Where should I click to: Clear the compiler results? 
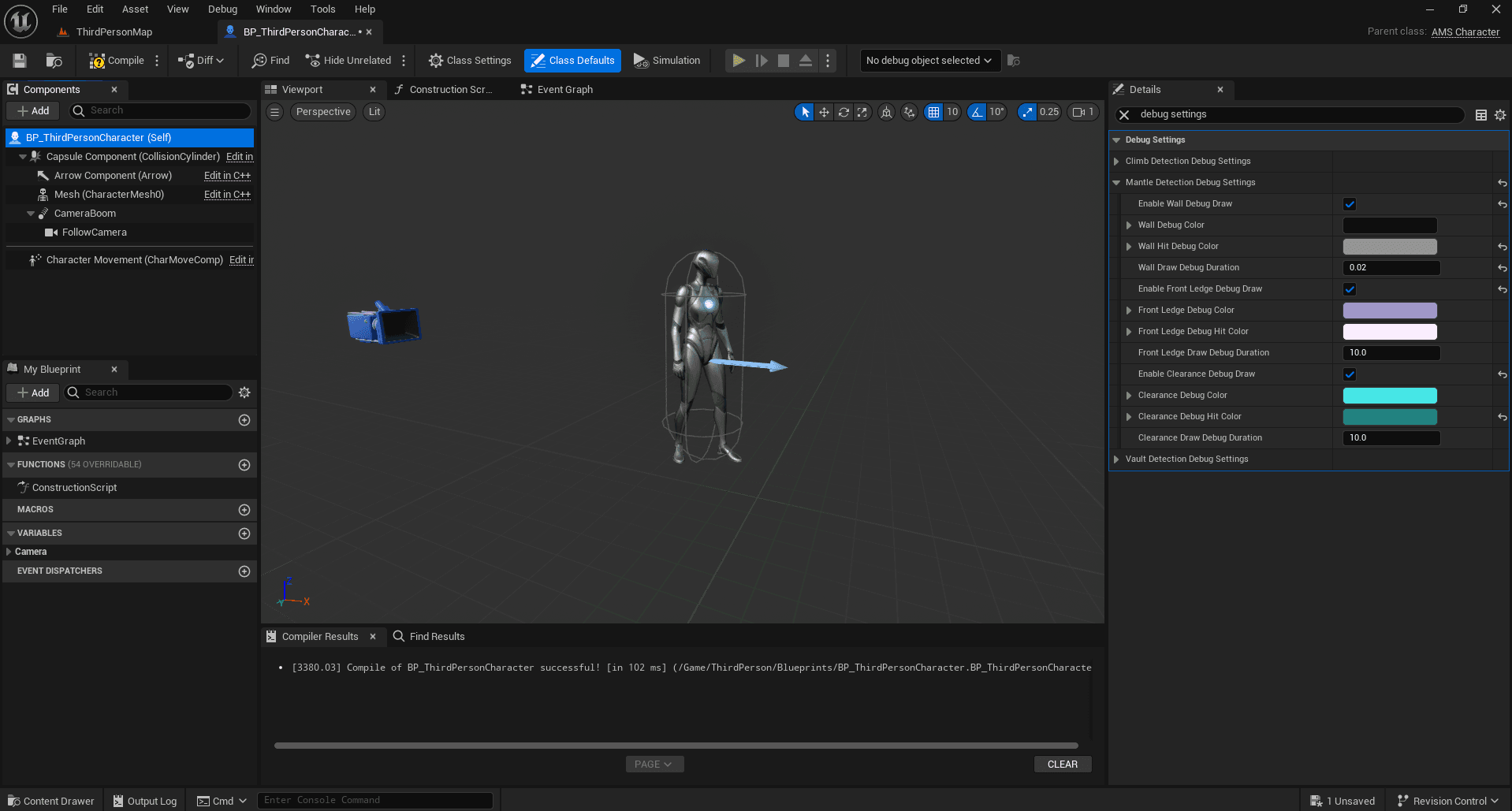pos(1063,764)
